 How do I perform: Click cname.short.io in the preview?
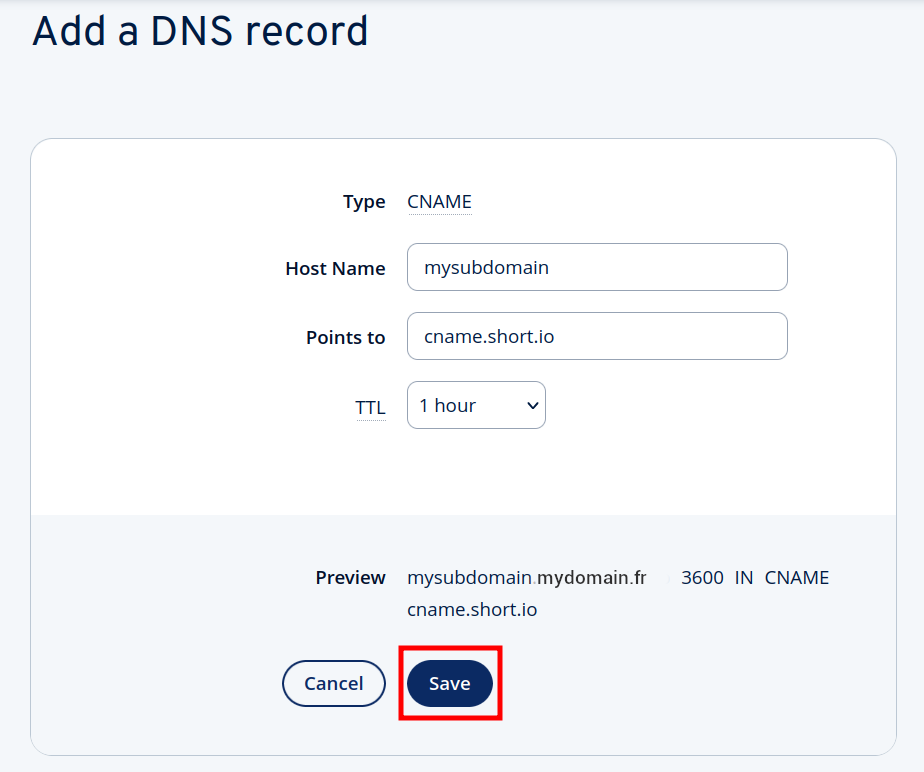(x=472, y=609)
